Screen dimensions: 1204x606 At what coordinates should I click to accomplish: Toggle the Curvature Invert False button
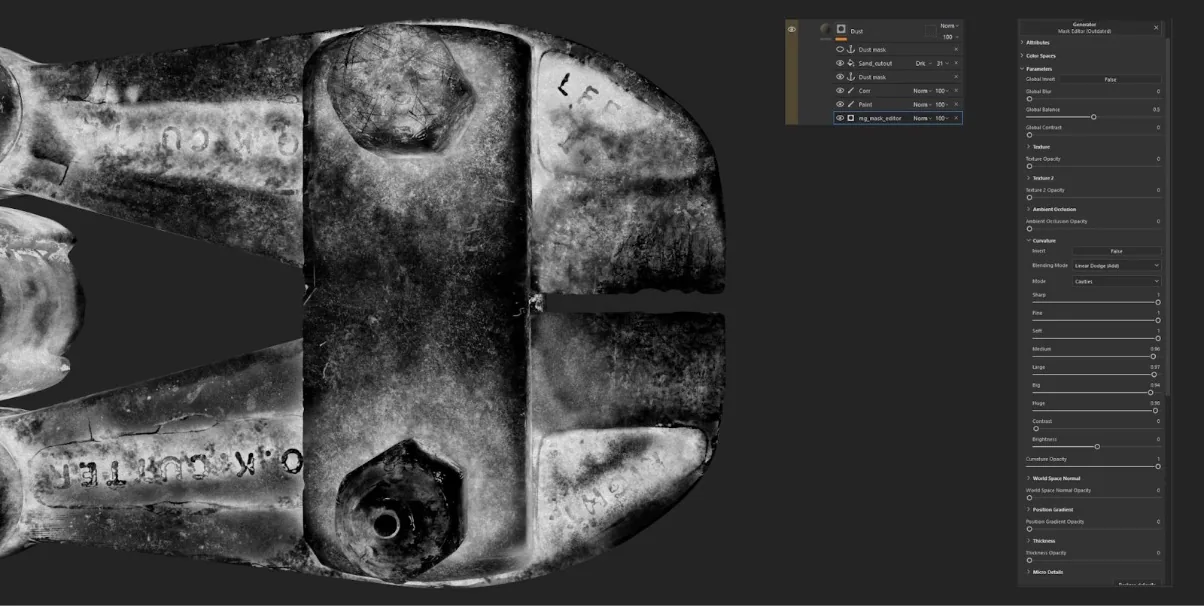pos(1116,251)
